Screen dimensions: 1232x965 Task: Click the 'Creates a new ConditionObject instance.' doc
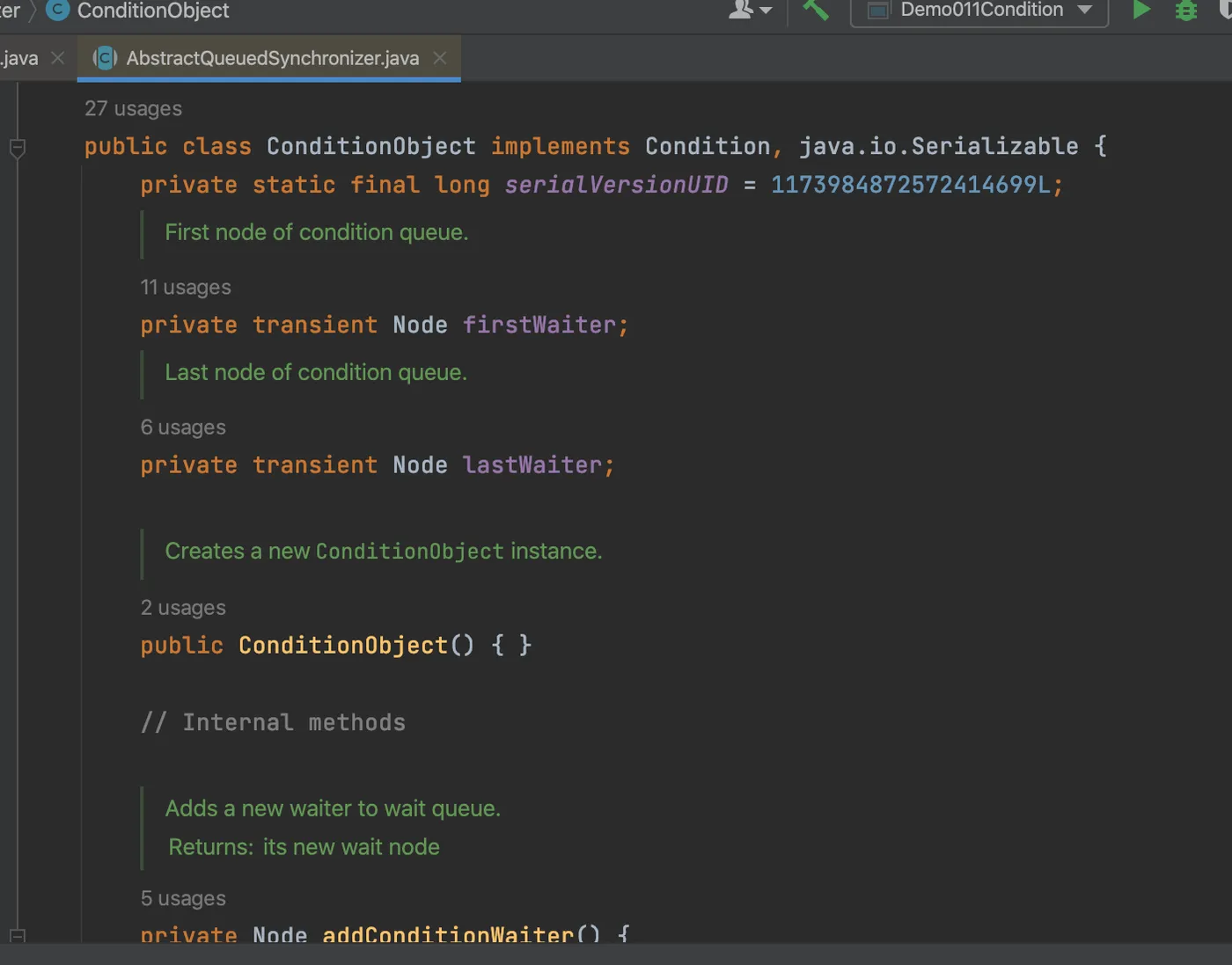pos(384,552)
